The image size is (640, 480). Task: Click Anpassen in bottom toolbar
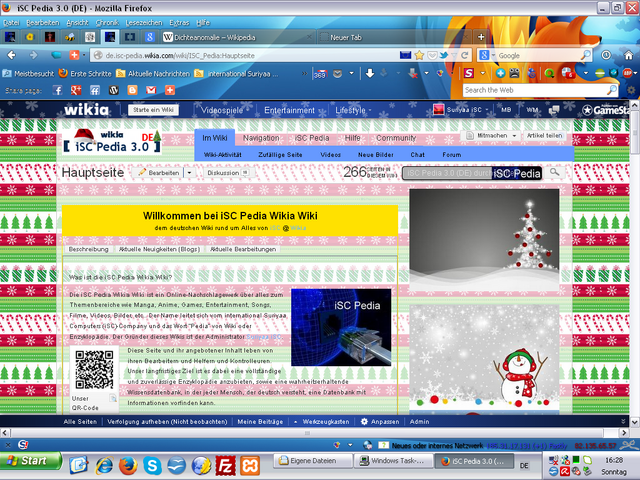coord(380,422)
